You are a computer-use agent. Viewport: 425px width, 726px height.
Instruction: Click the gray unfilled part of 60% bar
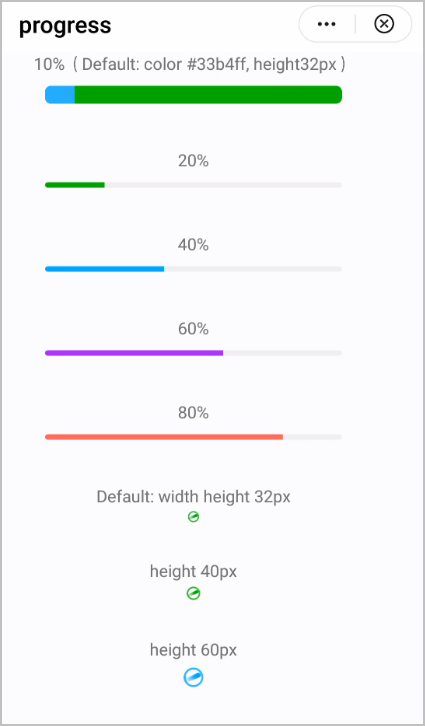282,353
